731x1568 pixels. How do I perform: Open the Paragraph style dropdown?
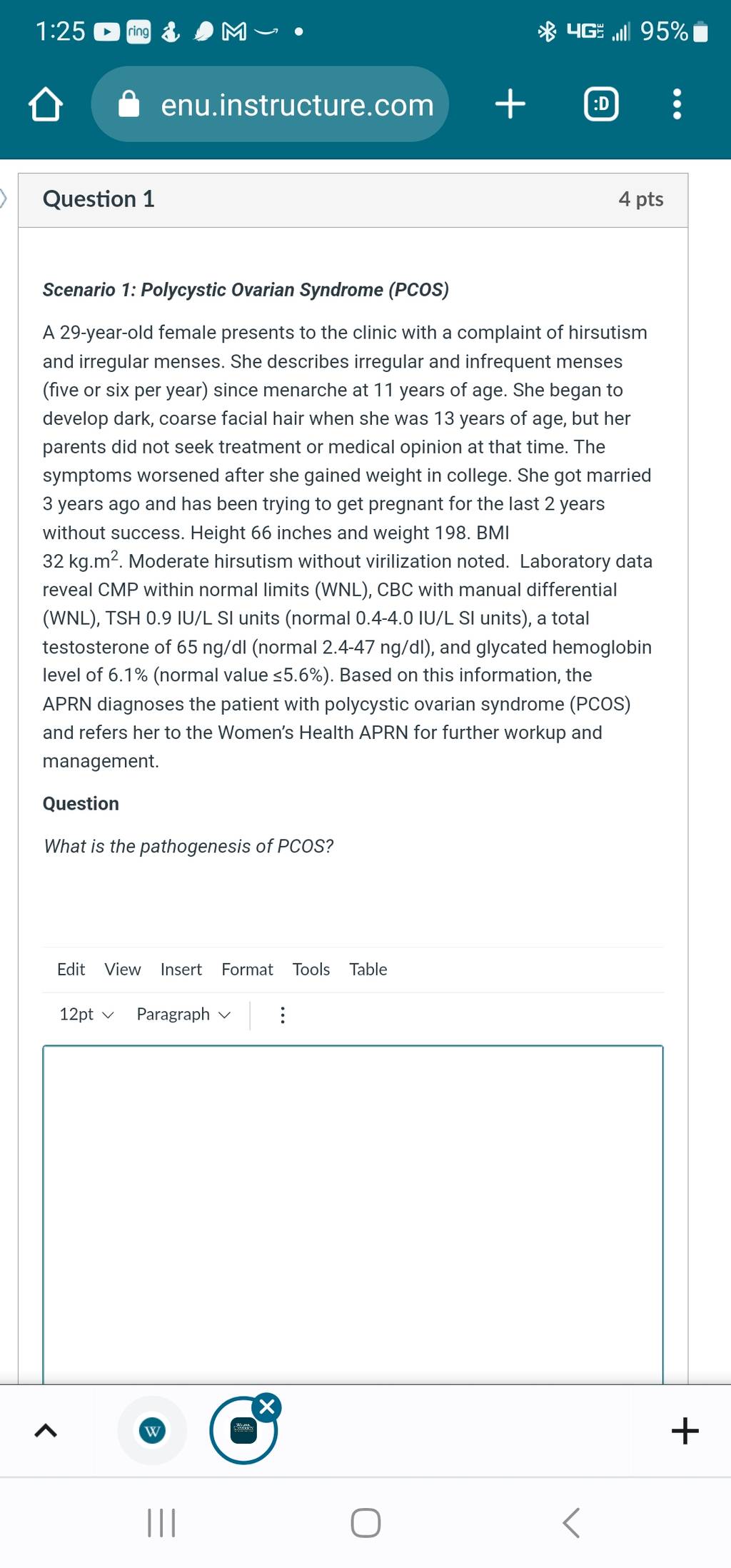[x=183, y=1014]
